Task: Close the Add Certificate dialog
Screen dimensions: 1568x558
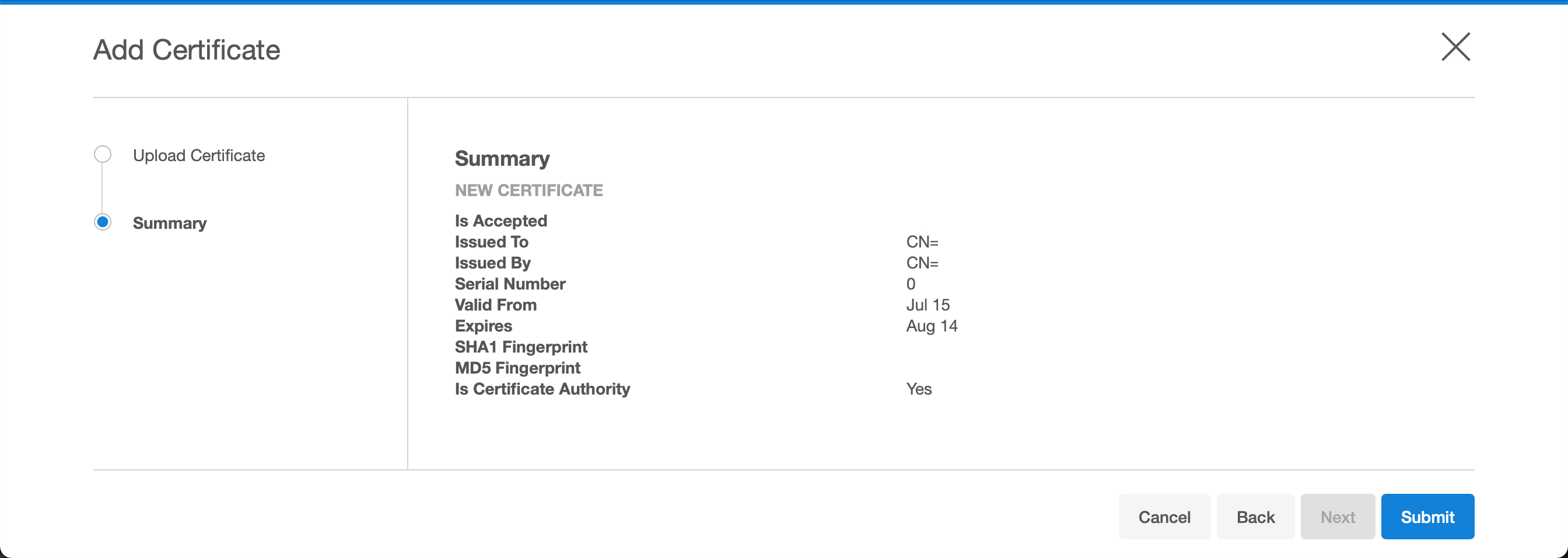Action: pos(1455,47)
